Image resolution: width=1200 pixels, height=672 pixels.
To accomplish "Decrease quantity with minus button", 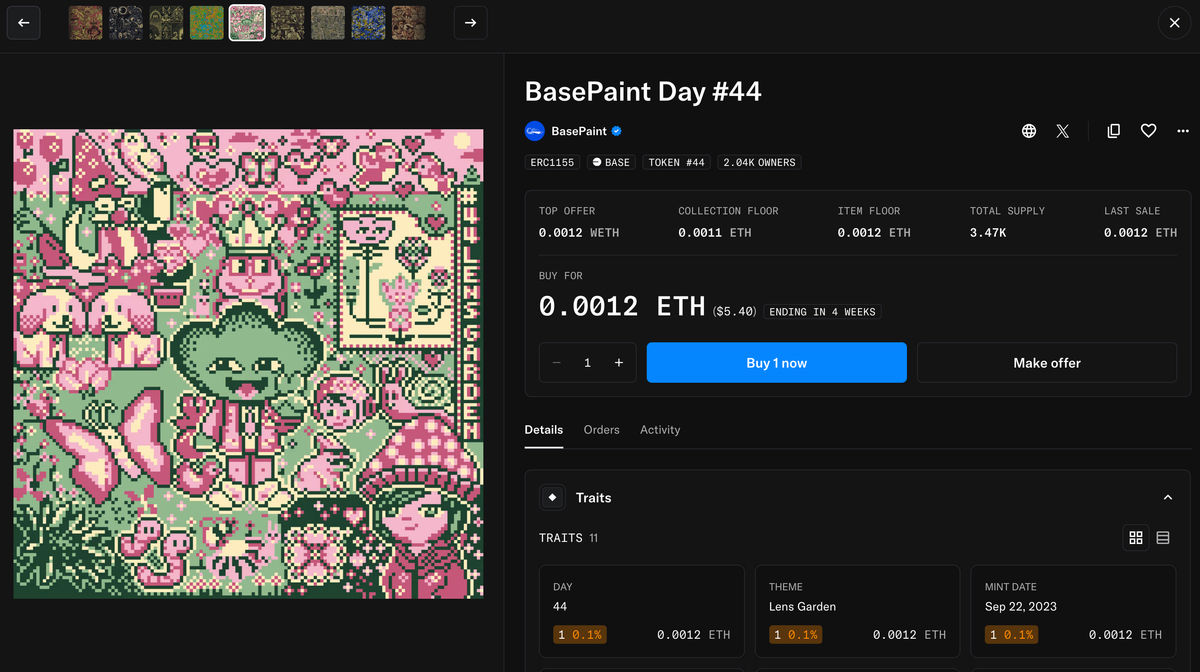I will tap(556, 363).
